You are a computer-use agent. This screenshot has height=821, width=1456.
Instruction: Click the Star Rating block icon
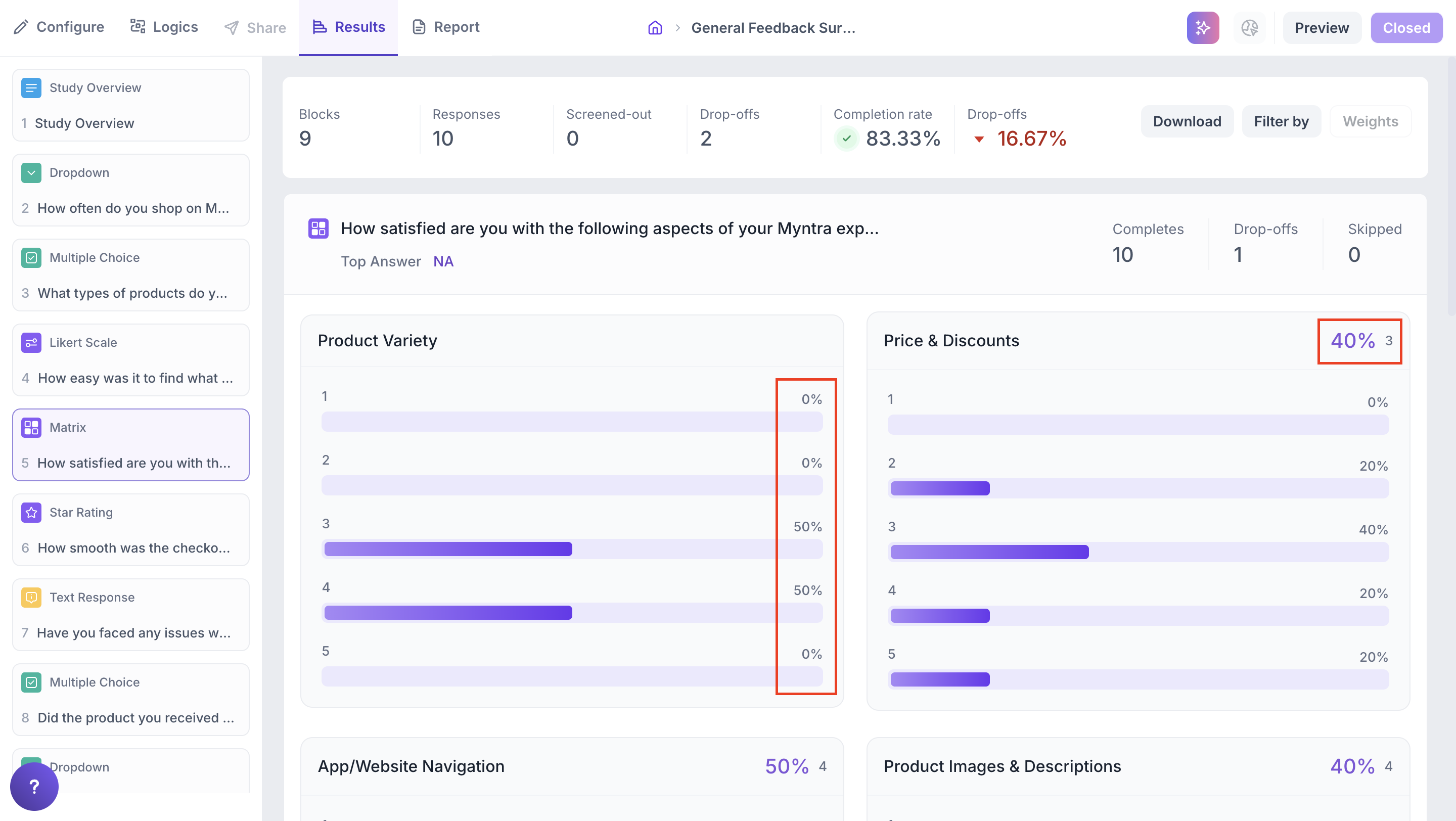coord(31,512)
